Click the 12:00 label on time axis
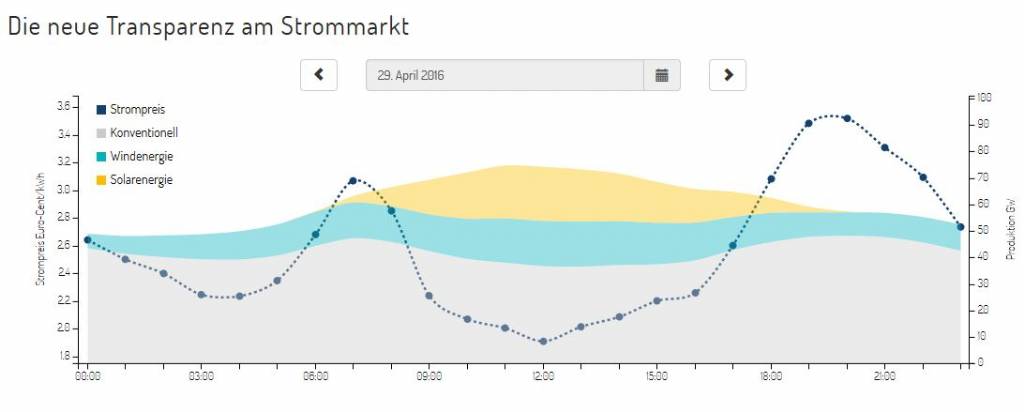Screen dimensions: 1024x412 543,377
